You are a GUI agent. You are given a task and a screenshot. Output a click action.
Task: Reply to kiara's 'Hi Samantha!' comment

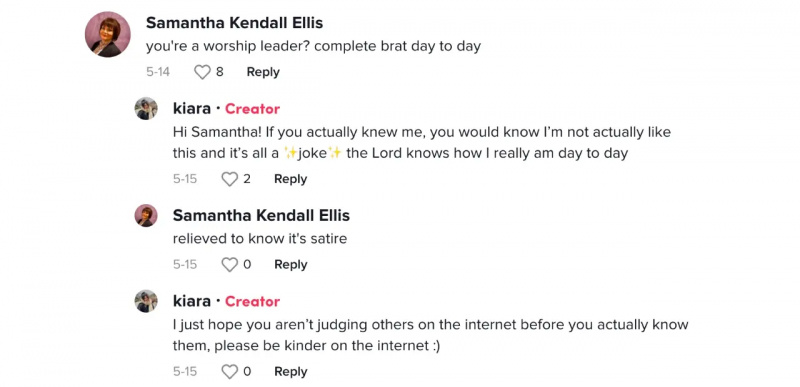(x=290, y=179)
